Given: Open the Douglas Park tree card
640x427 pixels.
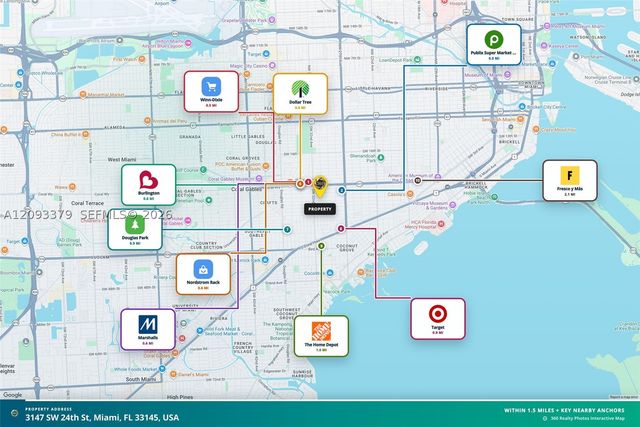Looking at the screenshot, I should coord(135,229).
